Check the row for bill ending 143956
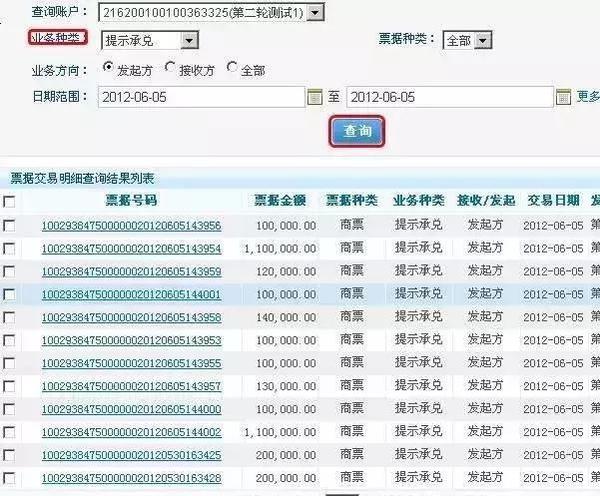The width and height of the screenshot is (600, 496). (9, 225)
